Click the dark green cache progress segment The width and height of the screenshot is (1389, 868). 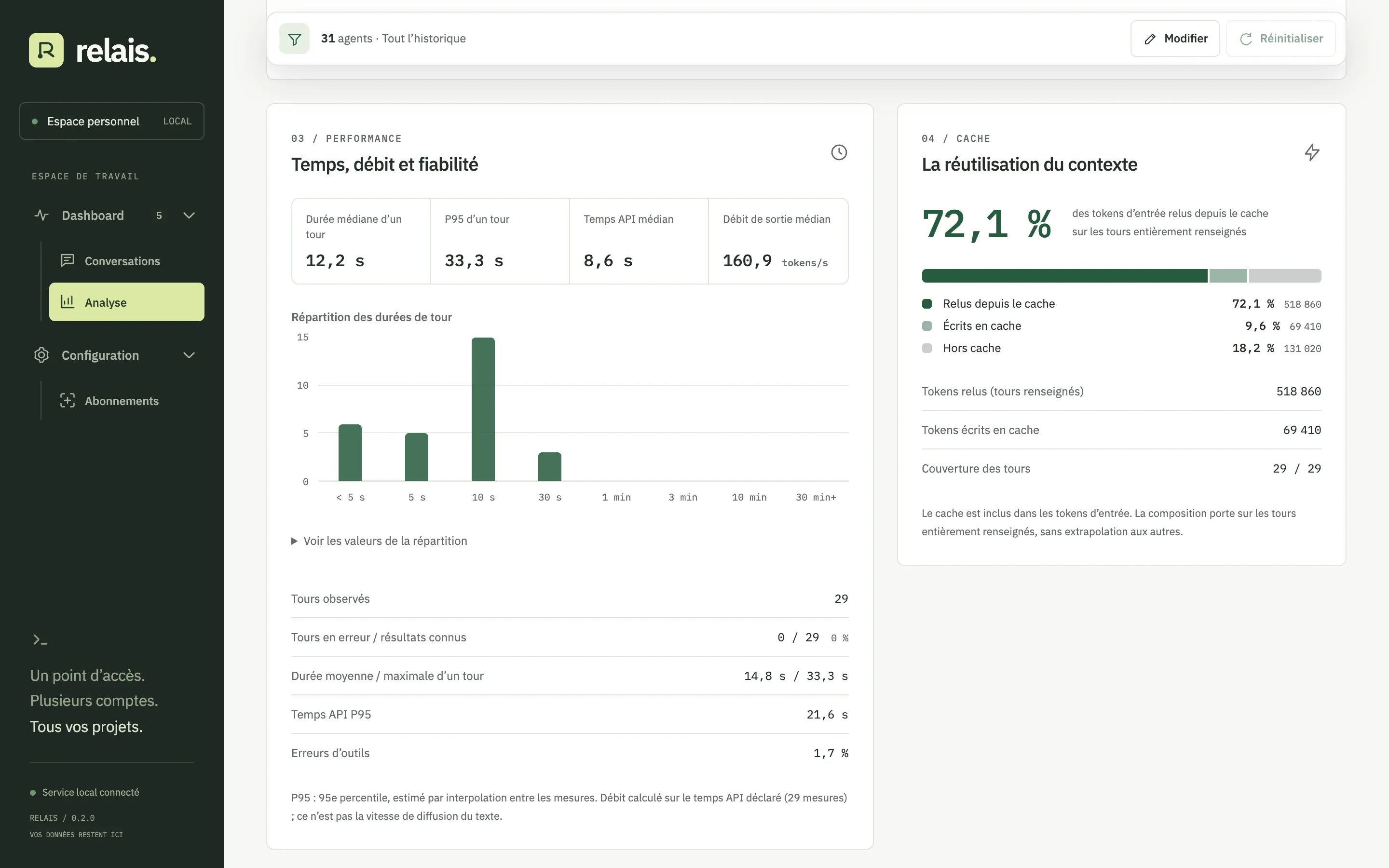pos(1064,275)
